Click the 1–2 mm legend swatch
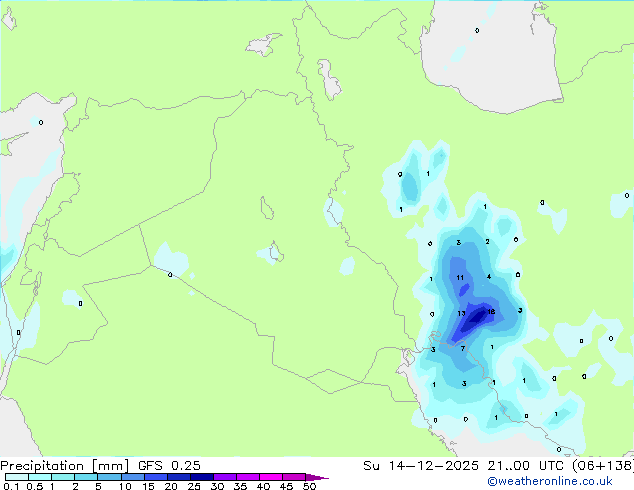 click(63, 477)
